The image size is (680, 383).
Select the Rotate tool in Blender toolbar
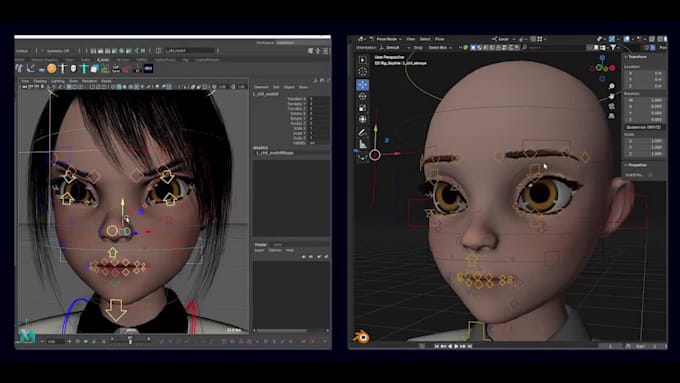coord(363,96)
